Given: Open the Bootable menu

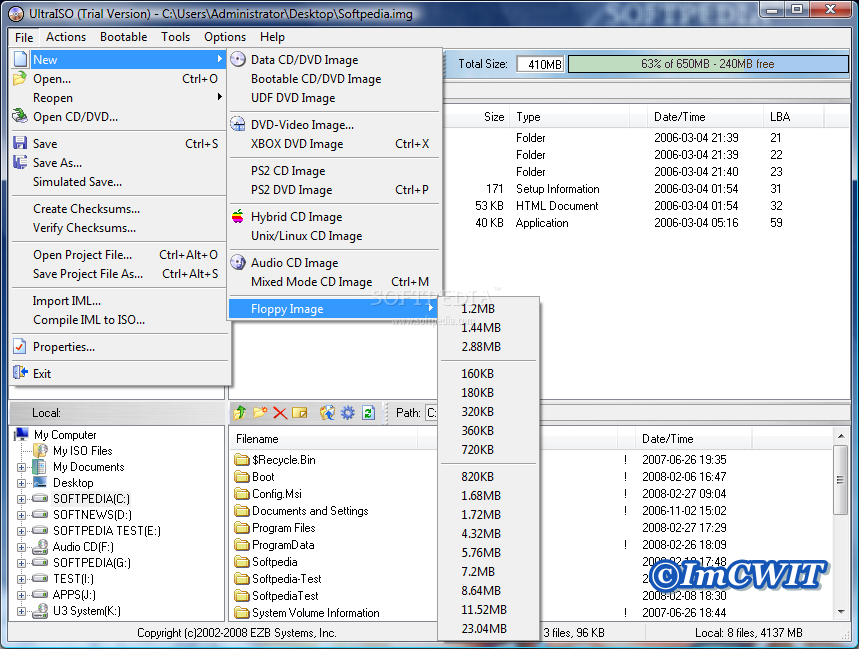Looking at the screenshot, I should click(x=123, y=37).
